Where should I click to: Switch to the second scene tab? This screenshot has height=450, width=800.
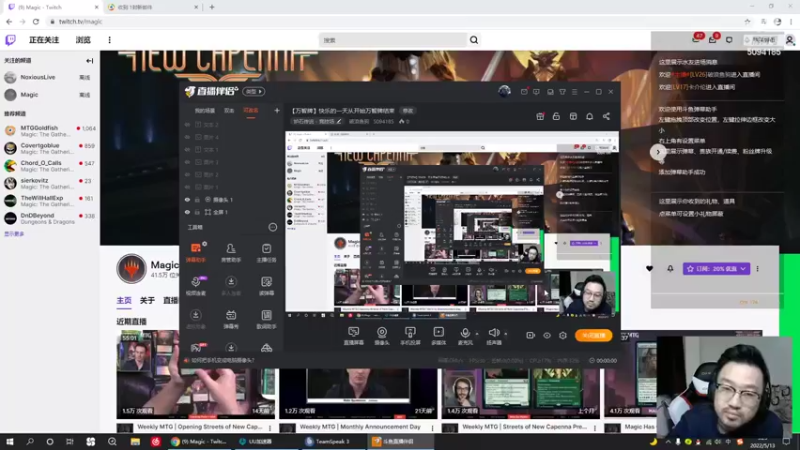pos(229,111)
